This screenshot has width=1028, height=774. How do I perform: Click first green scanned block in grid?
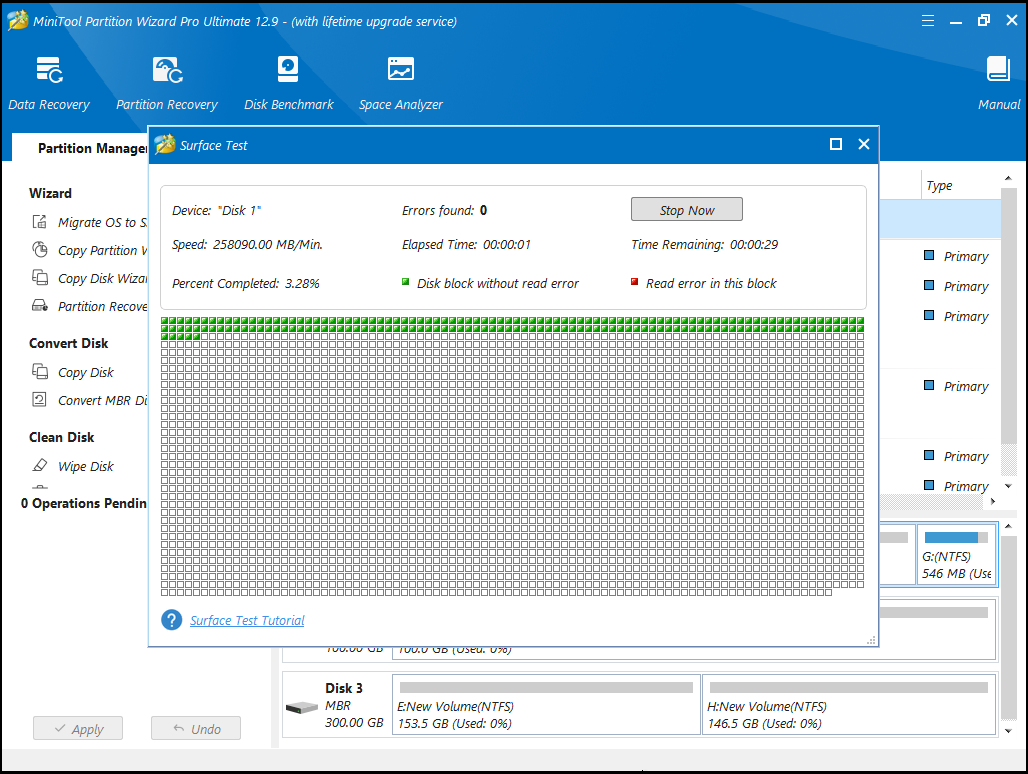pos(165,320)
